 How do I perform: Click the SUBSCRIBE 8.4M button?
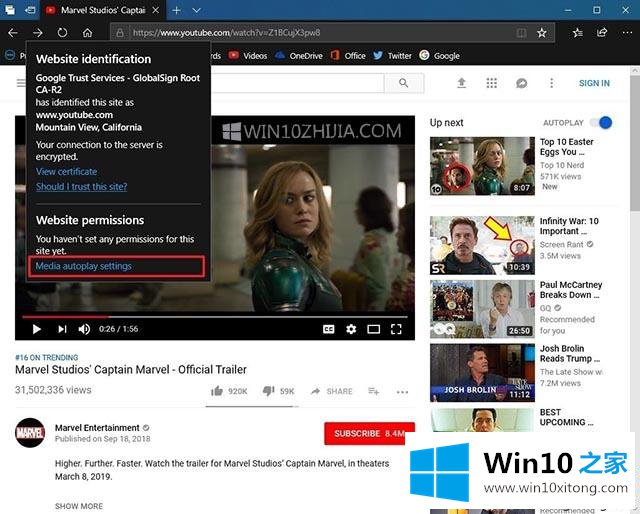(369, 434)
